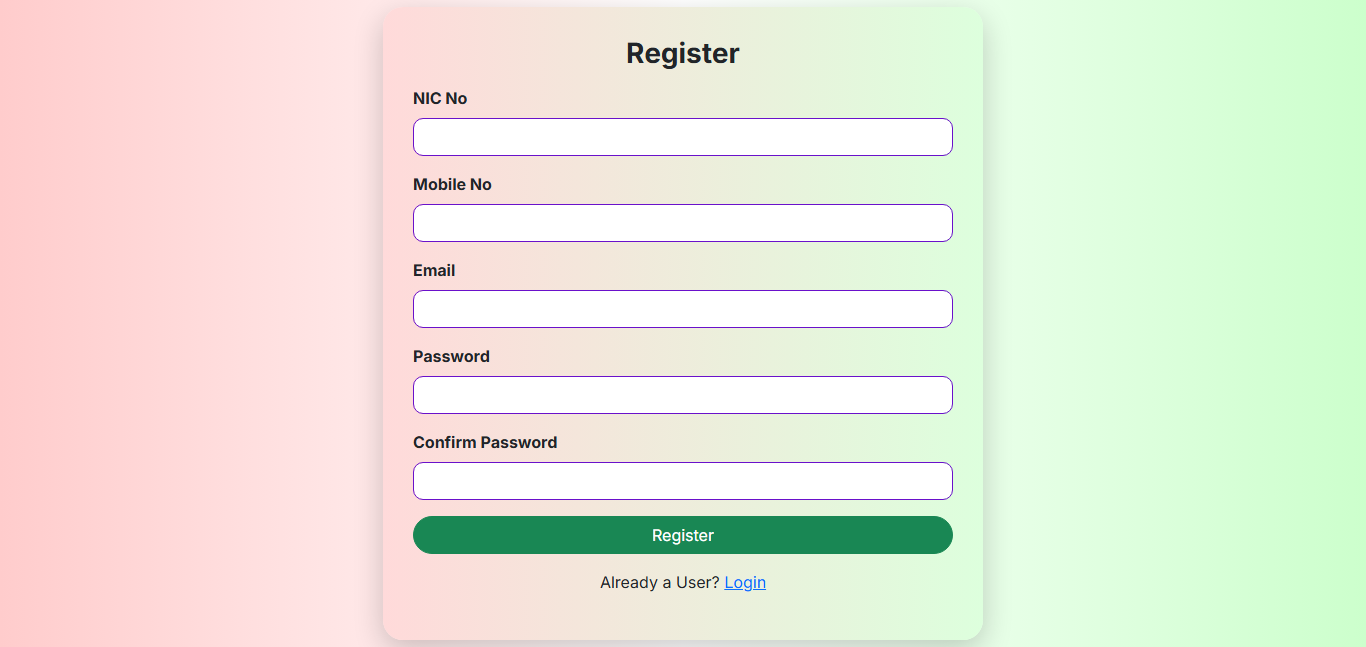
Task: Focus the Mobile No text box
Action: tap(683, 223)
